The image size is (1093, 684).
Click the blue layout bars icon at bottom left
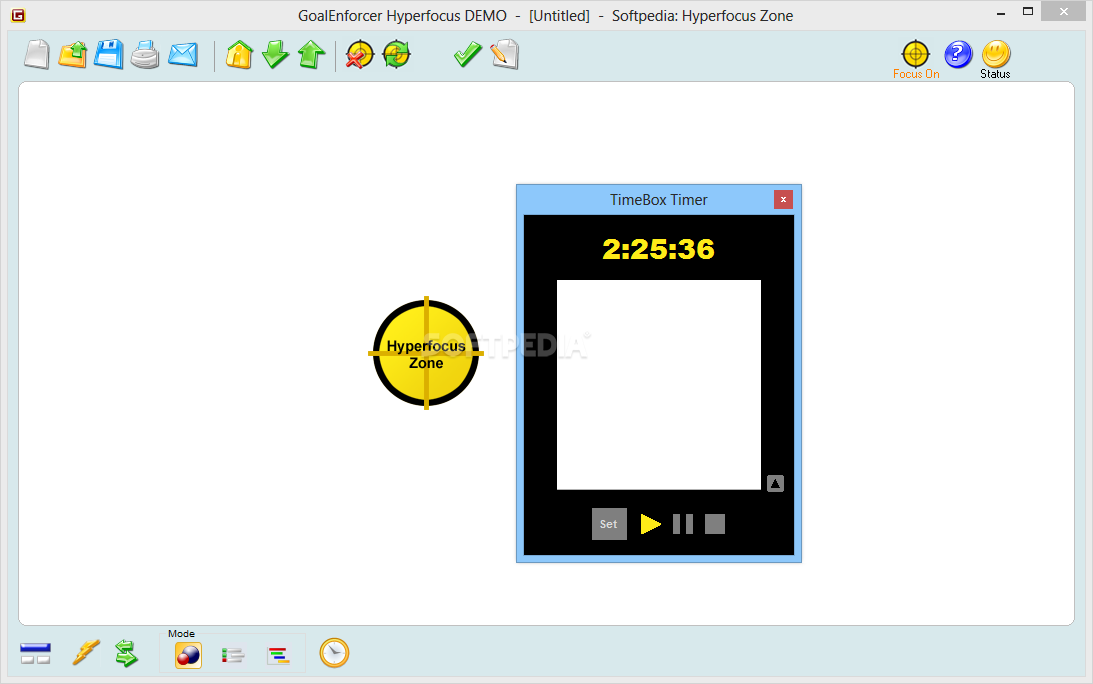(x=35, y=653)
